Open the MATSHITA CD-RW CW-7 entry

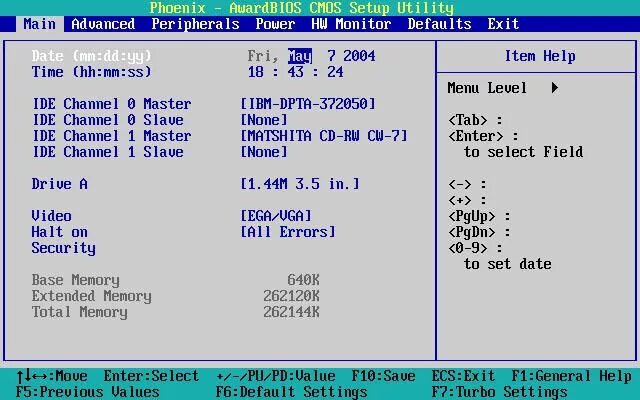pos(324,136)
